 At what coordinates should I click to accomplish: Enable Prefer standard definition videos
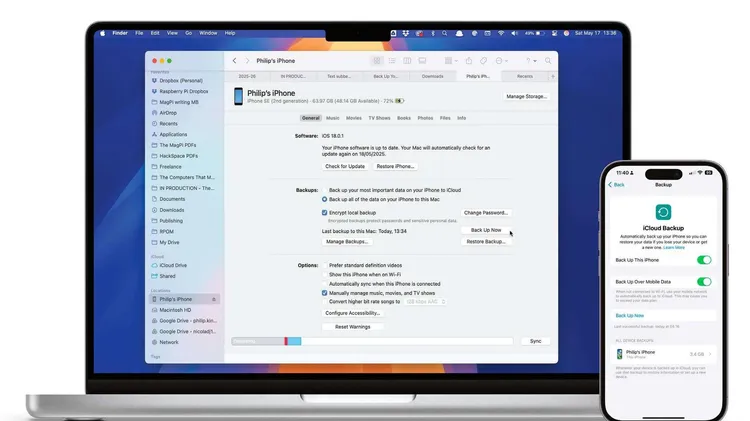click(325, 265)
